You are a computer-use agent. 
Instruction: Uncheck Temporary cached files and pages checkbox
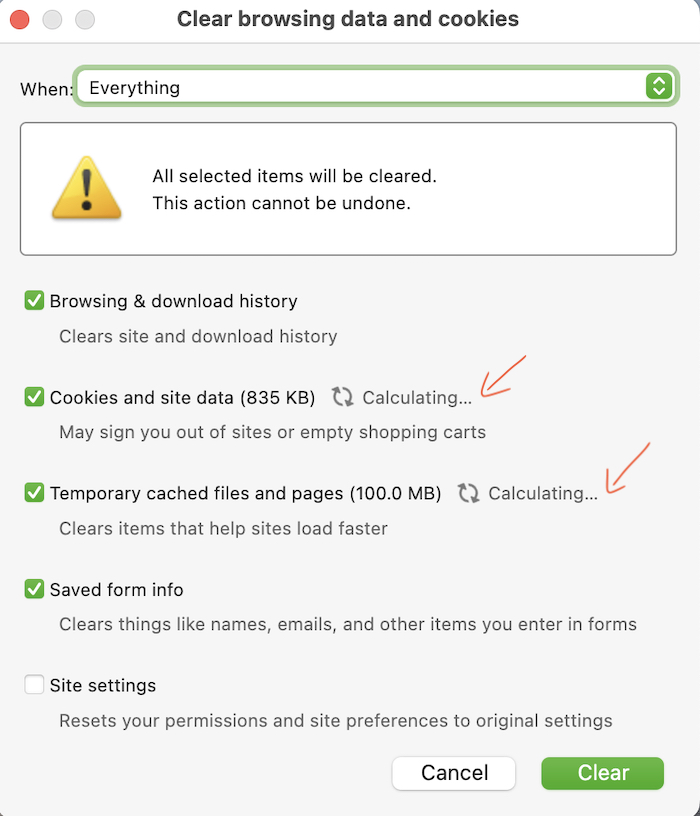tap(34, 492)
